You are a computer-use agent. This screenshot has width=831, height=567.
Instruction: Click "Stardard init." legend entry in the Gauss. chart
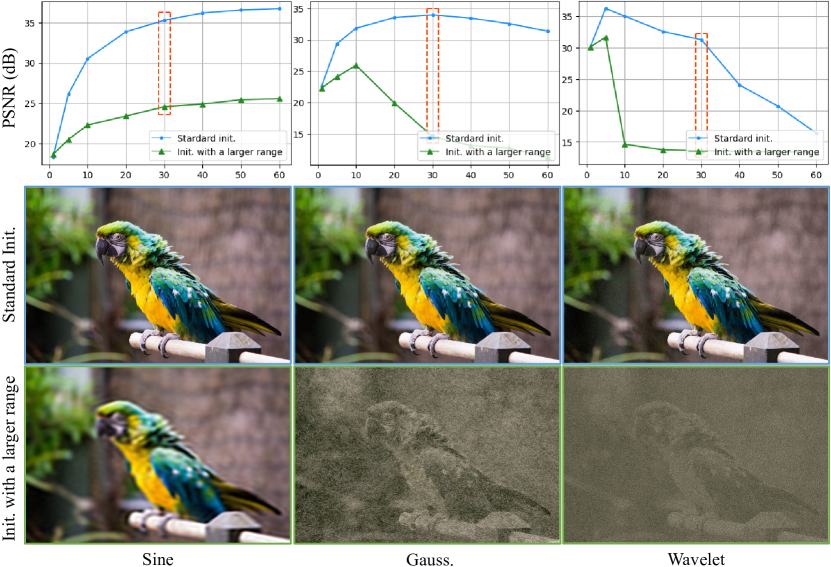(474, 138)
